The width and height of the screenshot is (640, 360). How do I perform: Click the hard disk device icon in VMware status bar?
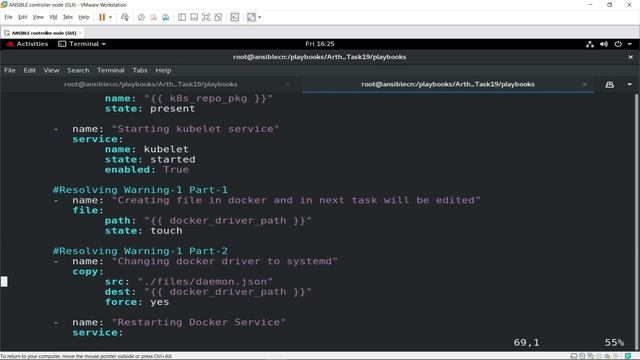click(573, 356)
